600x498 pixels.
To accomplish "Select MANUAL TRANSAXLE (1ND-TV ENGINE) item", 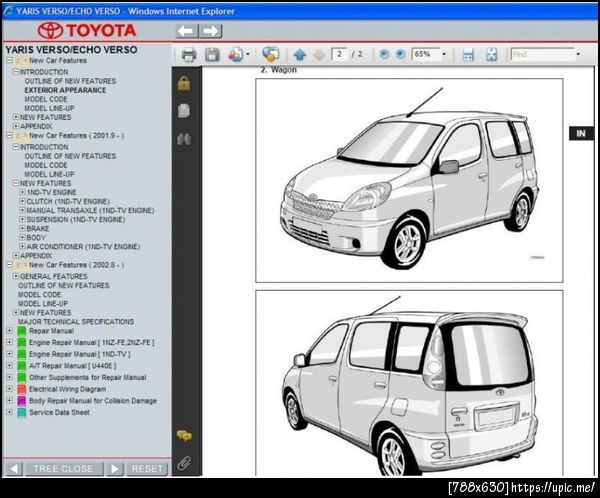I will (x=90, y=211).
